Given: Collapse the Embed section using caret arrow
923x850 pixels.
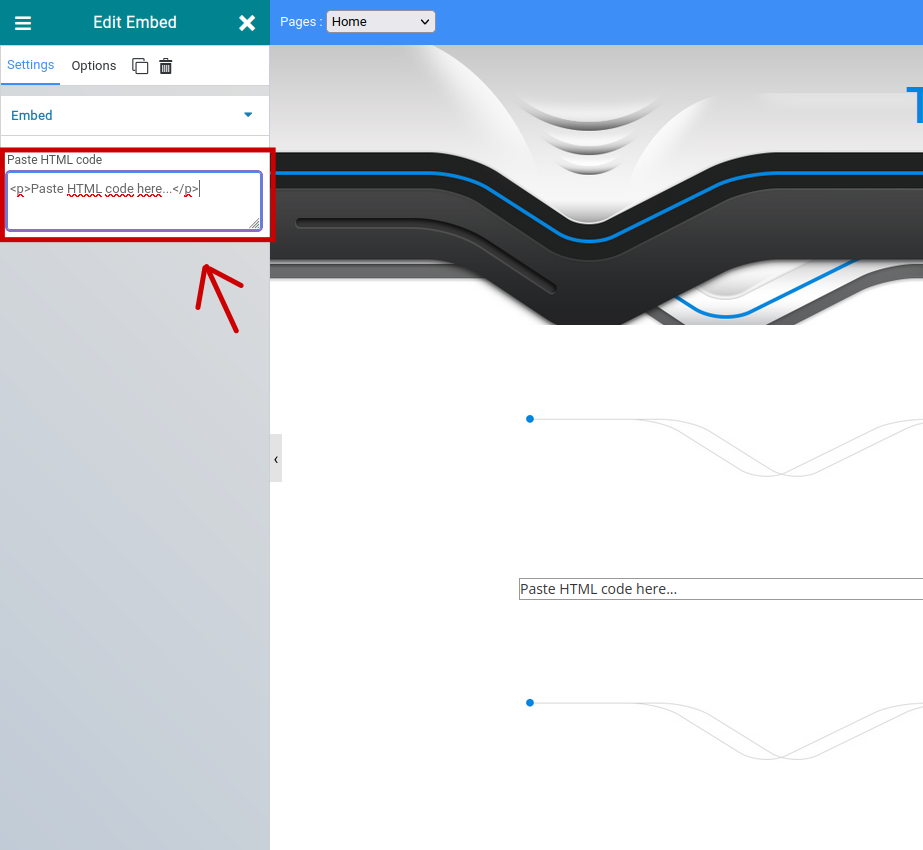Looking at the screenshot, I should 248,115.
